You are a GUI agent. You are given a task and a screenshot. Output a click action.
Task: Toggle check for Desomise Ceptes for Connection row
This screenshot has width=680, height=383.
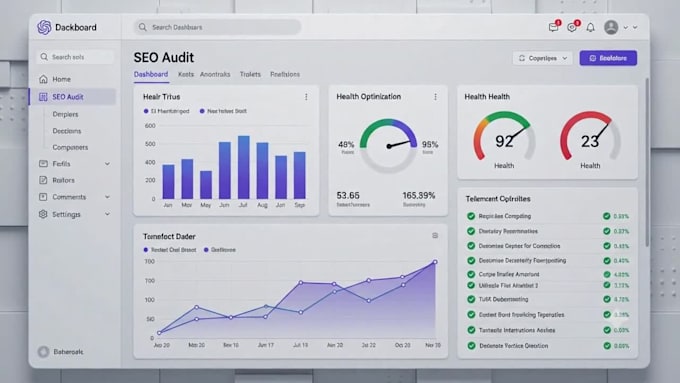click(x=471, y=246)
